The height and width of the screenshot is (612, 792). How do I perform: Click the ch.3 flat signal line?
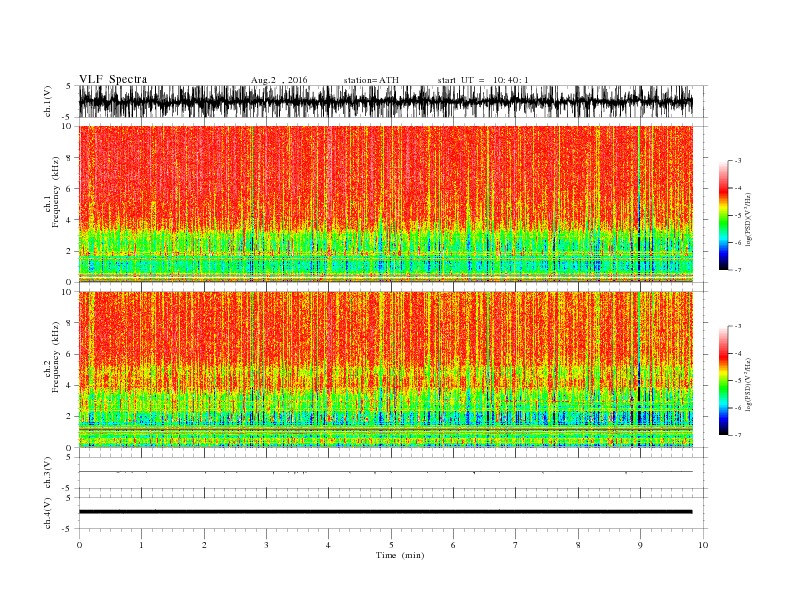(x=385, y=472)
